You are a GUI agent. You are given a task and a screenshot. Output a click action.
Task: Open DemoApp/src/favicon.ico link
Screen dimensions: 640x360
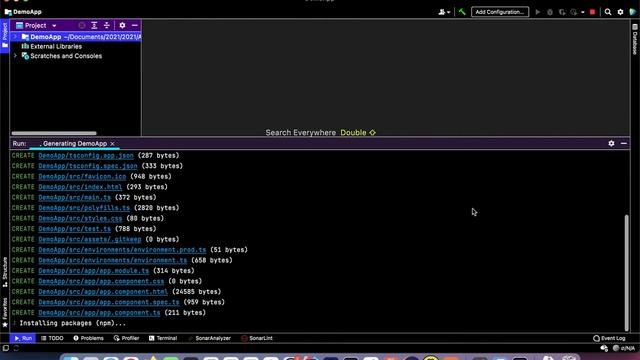tap(82, 177)
